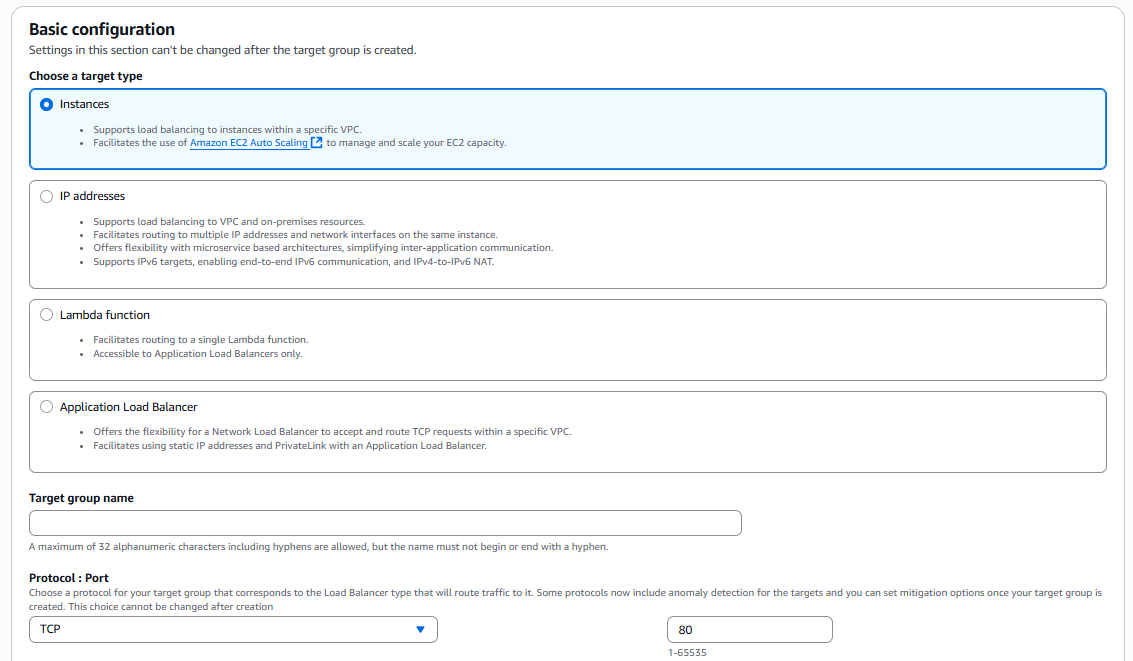1133x661 pixels.
Task: Pick the Application Load Balancer radio option
Action: point(46,407)
